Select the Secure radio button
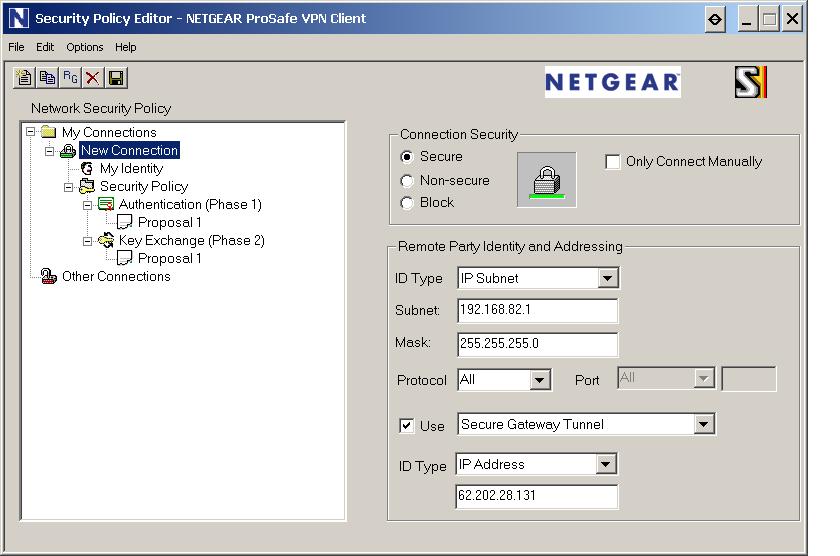Screen dimensions: 840x556 407,157
